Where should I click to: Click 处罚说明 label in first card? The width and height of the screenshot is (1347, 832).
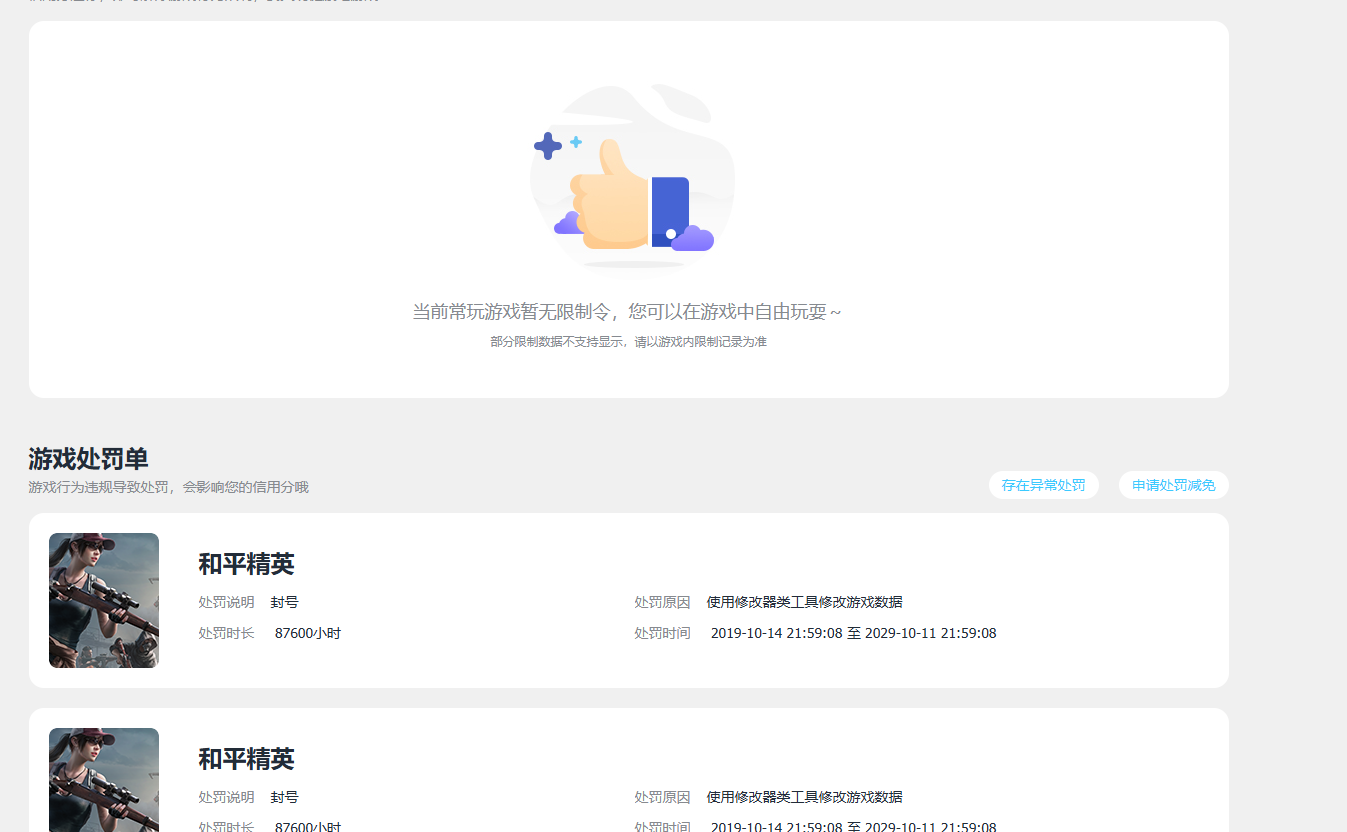click(x=226, y=602)
